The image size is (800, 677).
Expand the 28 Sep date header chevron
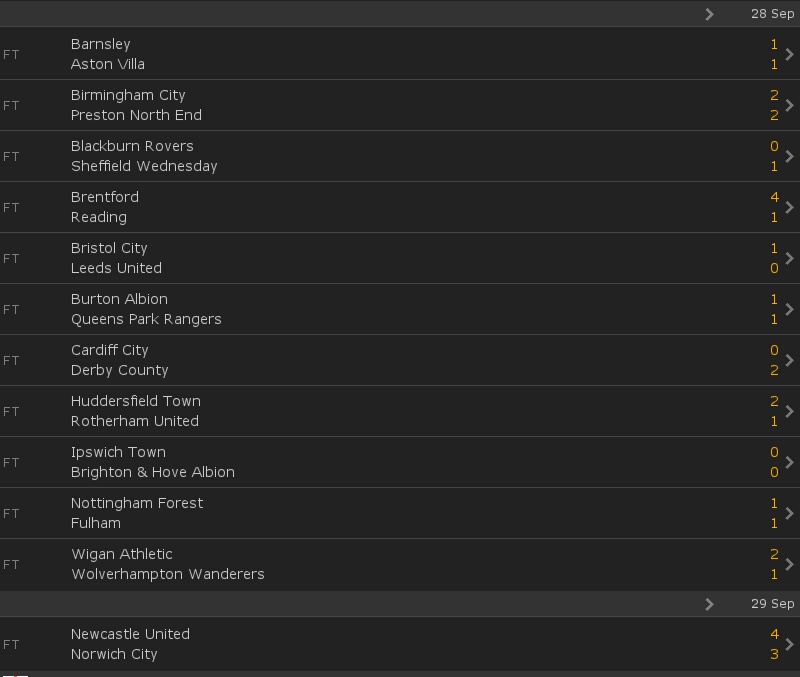point(709,14)
